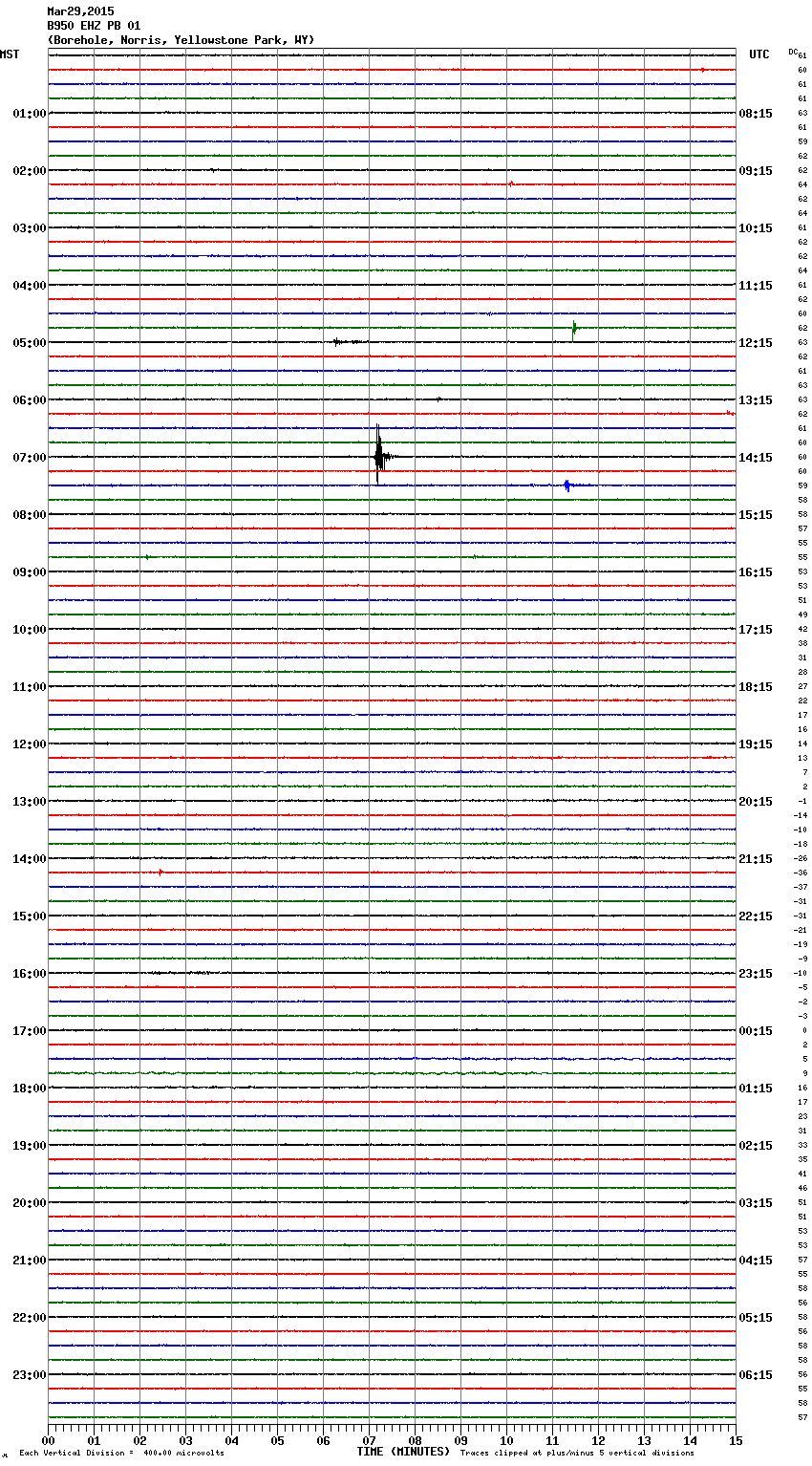Select the 10:00 MST row label

[29, 629]
